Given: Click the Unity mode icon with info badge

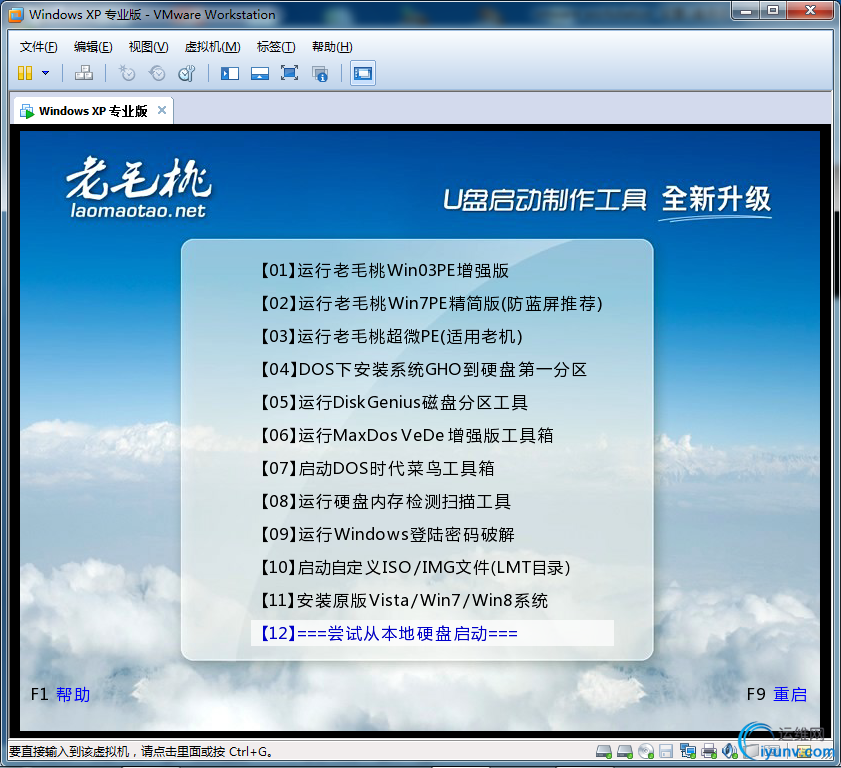Looking at the screenshot, I should pyautogui.click(x=320, y=73).
